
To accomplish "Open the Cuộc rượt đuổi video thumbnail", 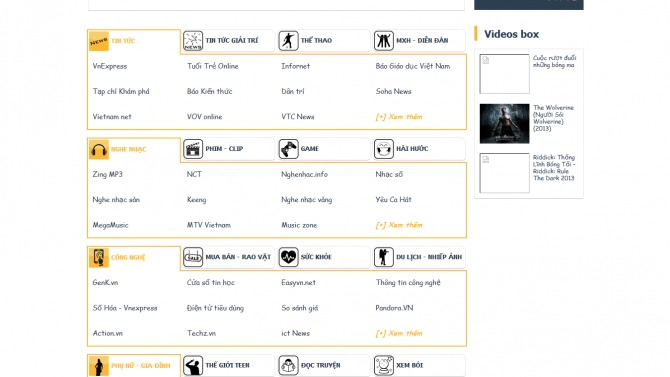I will (504, 74).
